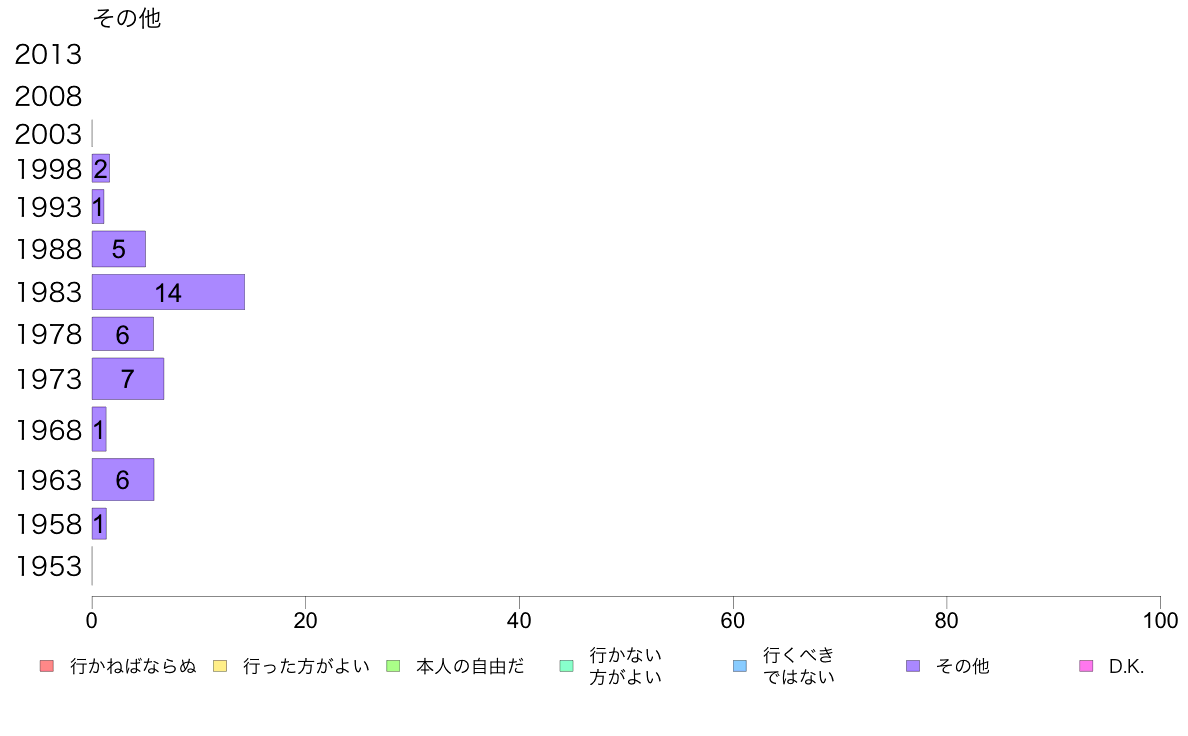Click the 1953 year axis label
The width and height of the screenshot is (1188, 736).
48,566
